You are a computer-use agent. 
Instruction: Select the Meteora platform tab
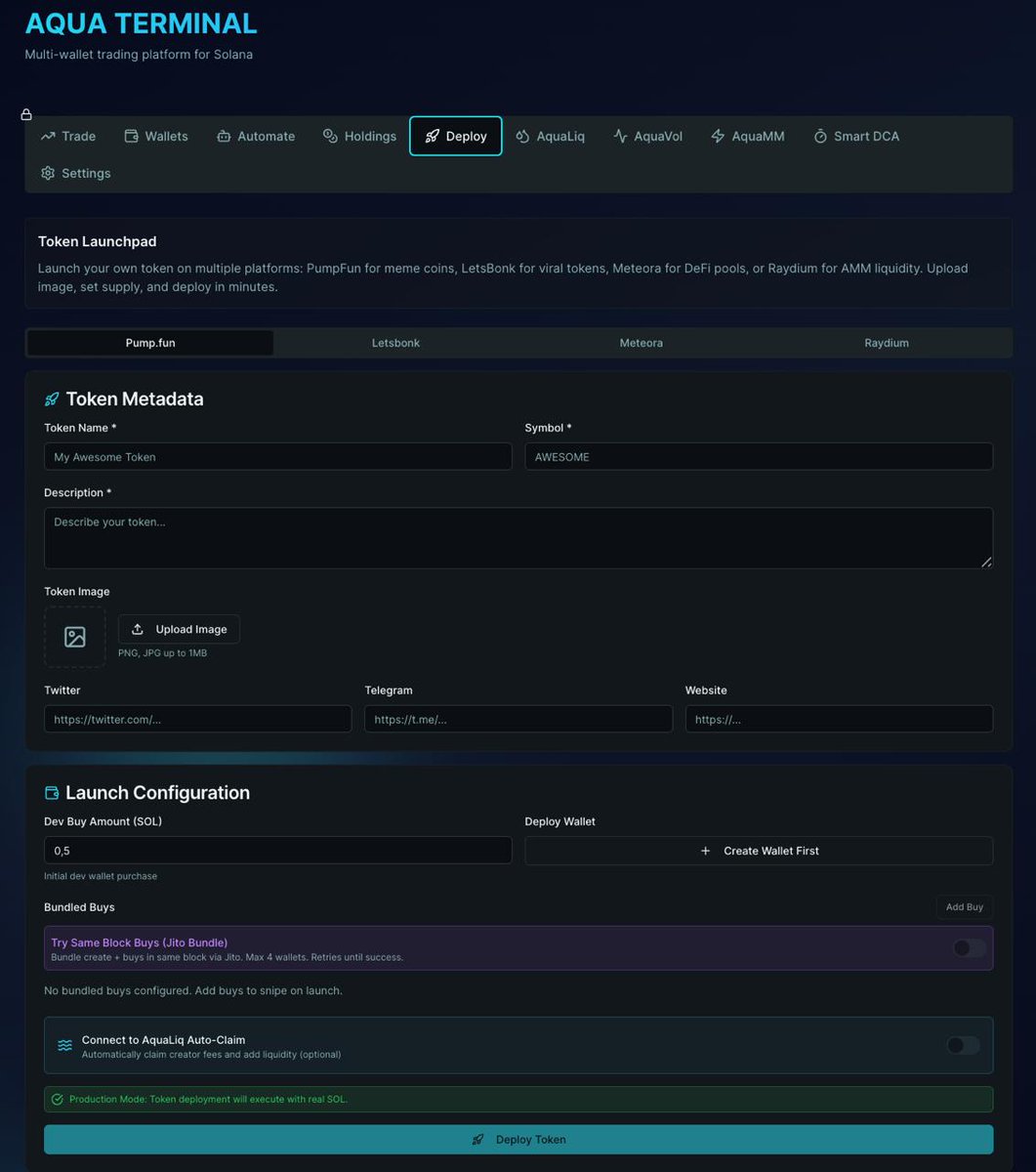pyautogui.click(x=642, y=343)
